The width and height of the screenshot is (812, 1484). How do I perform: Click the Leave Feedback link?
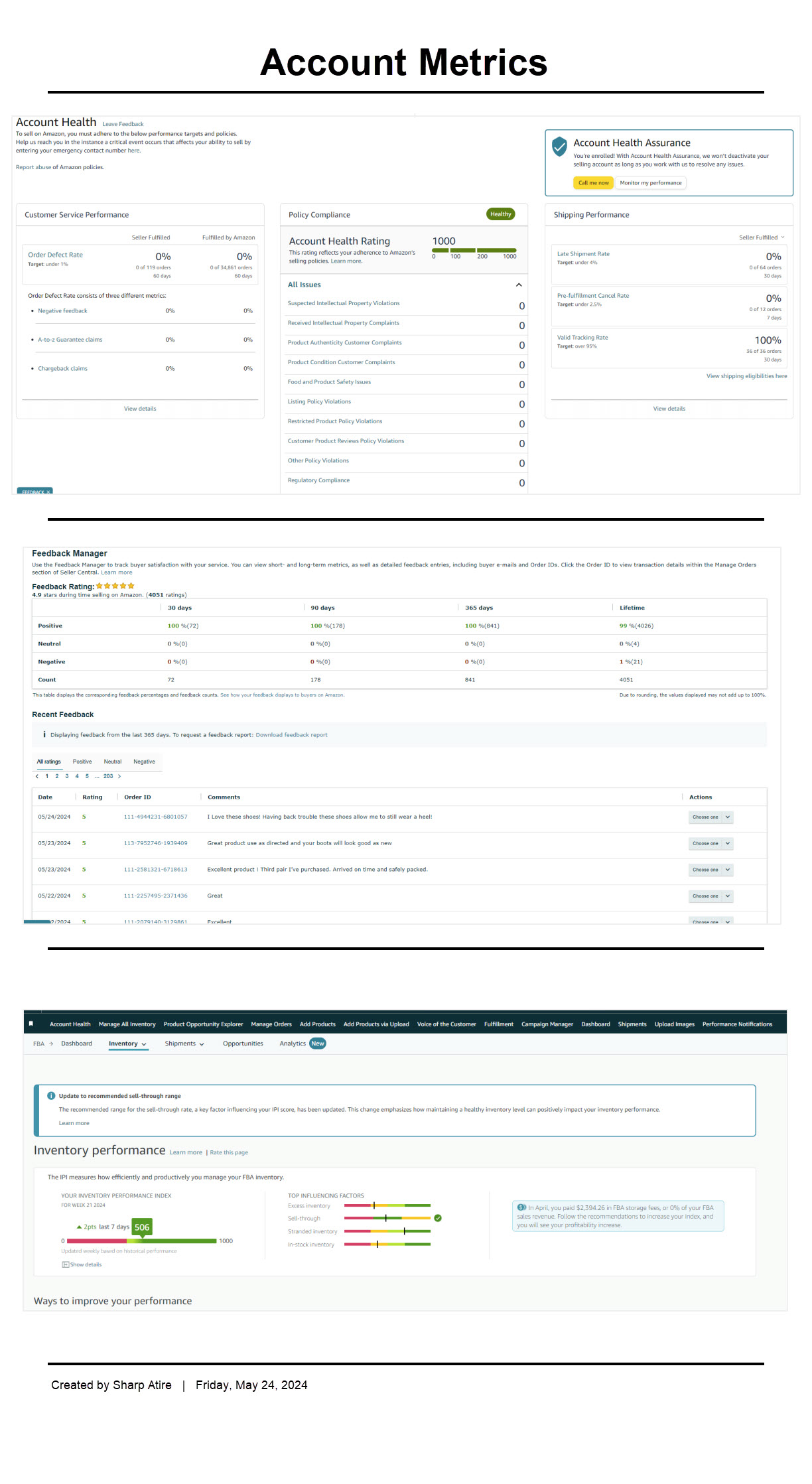[x=123, y=124]
